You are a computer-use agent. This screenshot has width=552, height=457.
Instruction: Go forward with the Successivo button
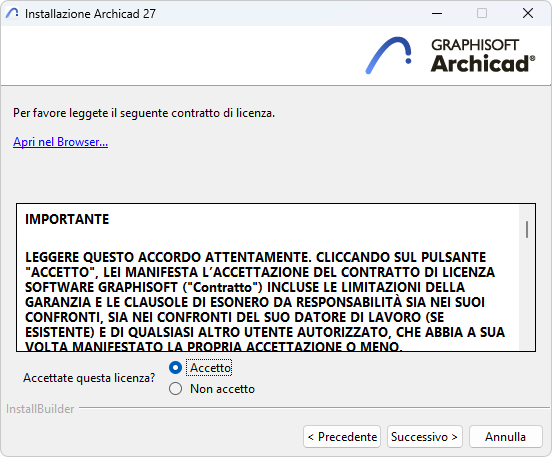click(x=425, y=437)
